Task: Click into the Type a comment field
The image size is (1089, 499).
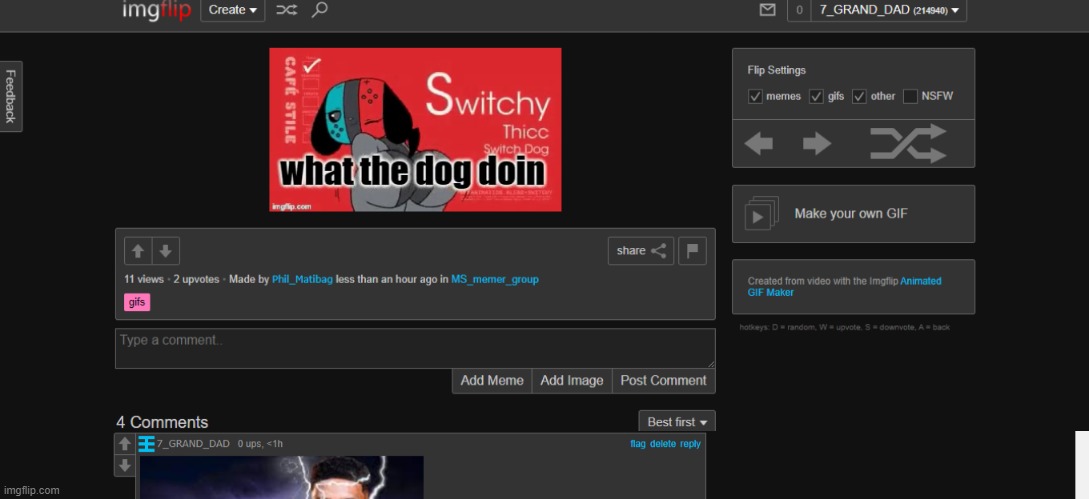Action: [x=414, y=348]
